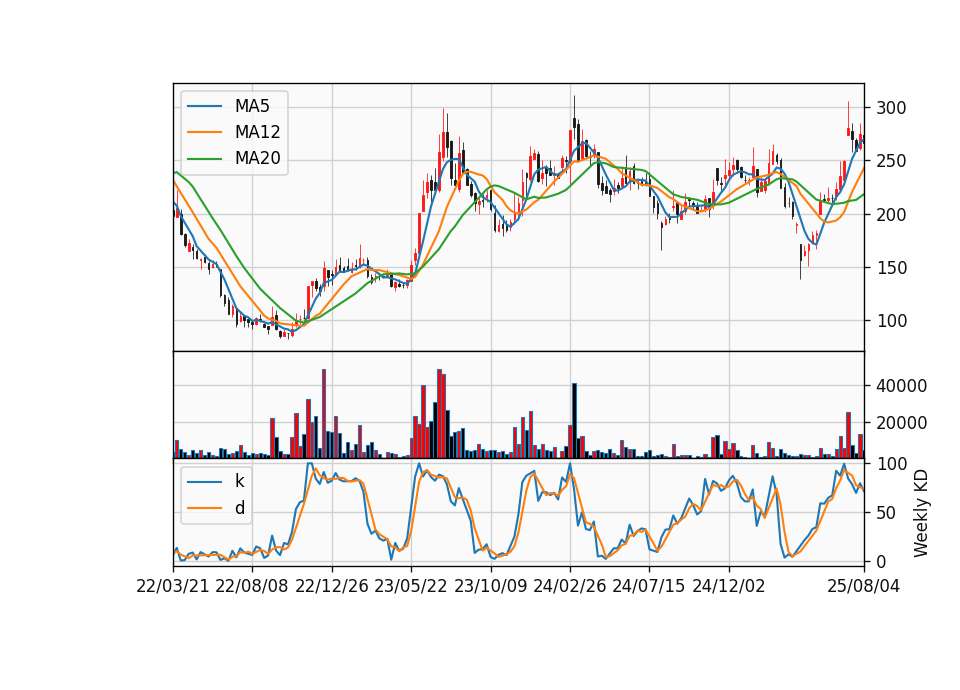Click the 23/10/09 date label
960x690 pixels.
point(490,586)
